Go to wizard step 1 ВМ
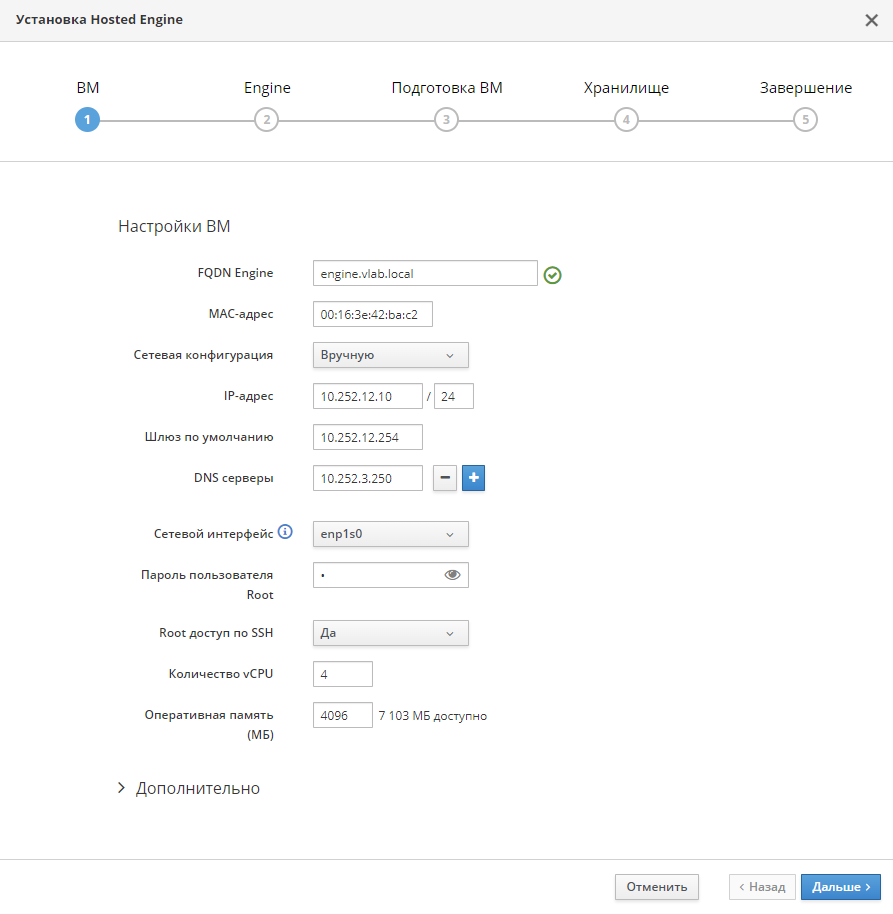The width and height of the screenshot is (893, 914). tap(87, 119)
